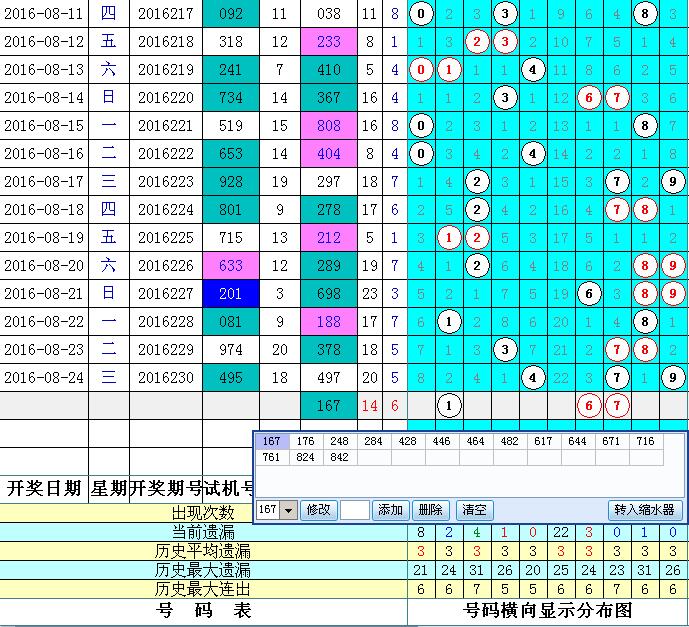Select number 446 in the list
689x627 pixels.
pyautogui.click(x=442, y=441)
